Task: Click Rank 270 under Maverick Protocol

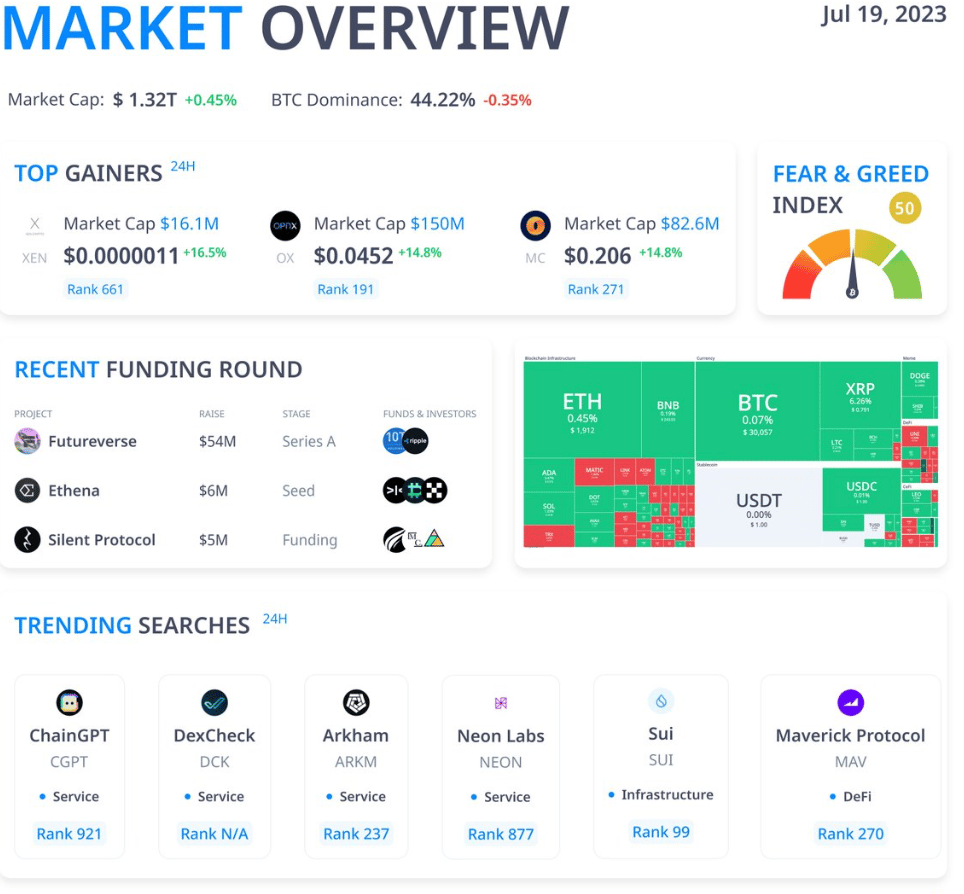Action: tap(851, 834)
